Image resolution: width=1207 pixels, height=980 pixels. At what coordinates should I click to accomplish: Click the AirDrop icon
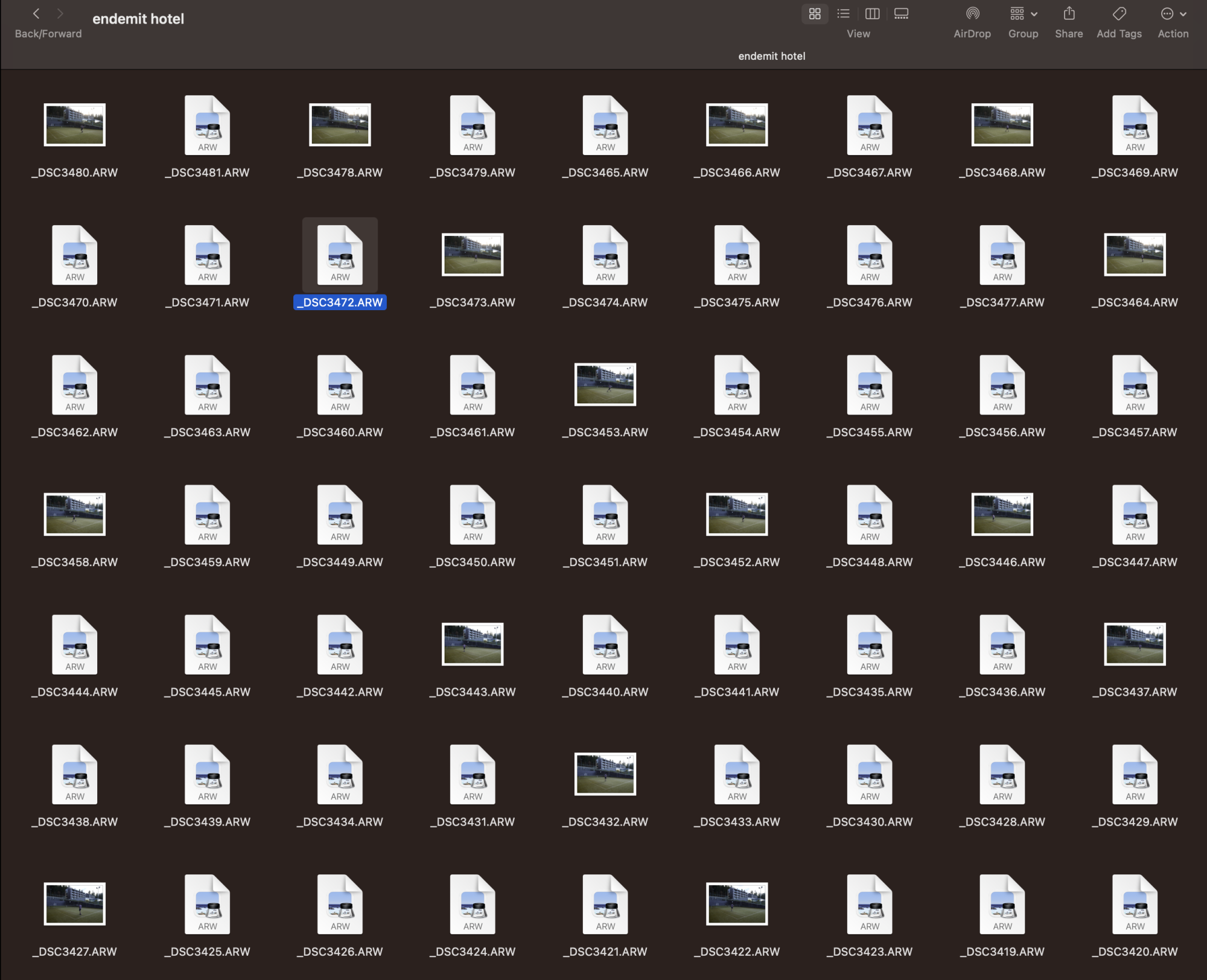[x=972, y=14]
